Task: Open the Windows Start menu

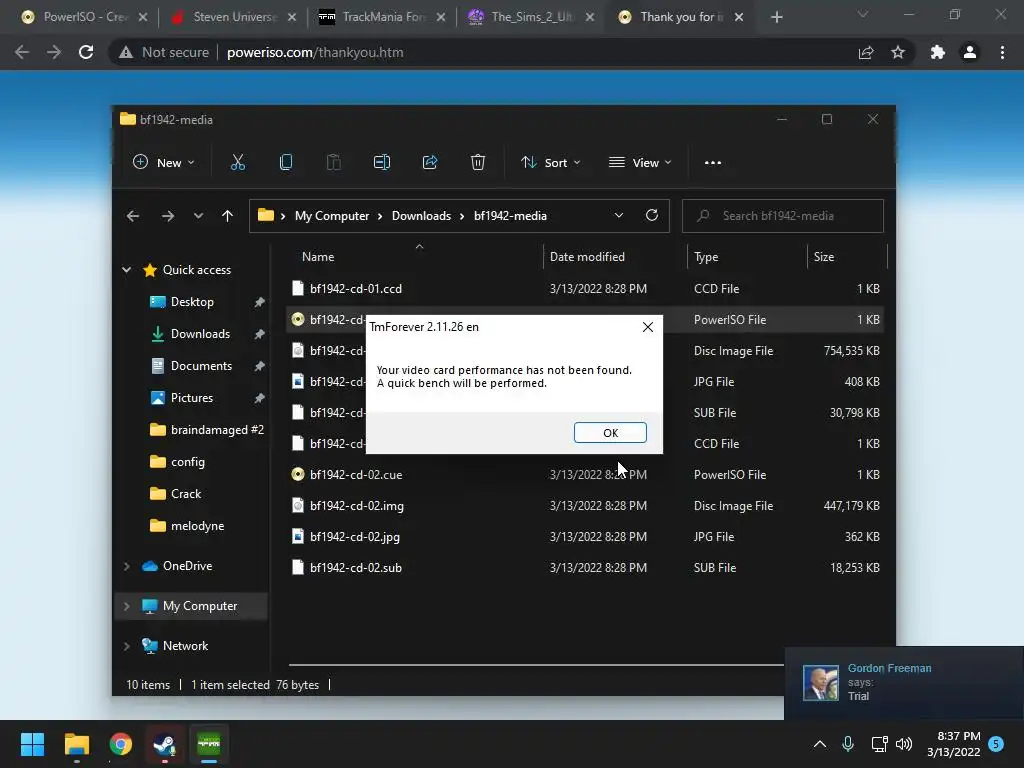Action: click(x=32, y=744)
